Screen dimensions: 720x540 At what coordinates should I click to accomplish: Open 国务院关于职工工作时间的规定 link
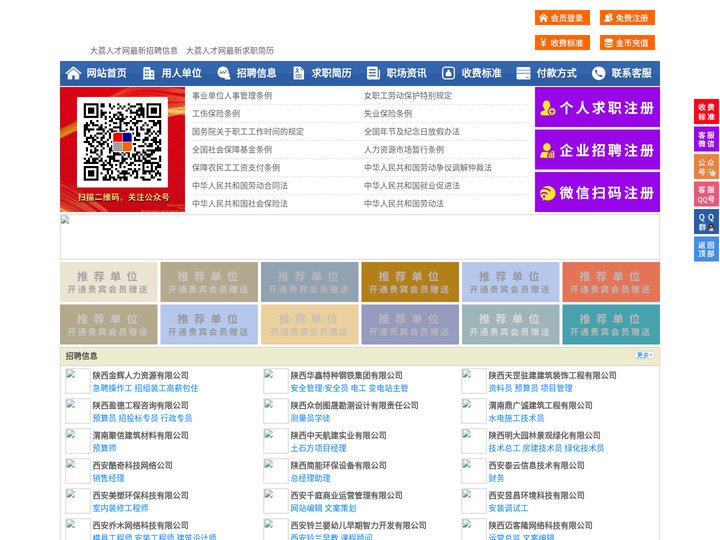[x=248, y=131]
